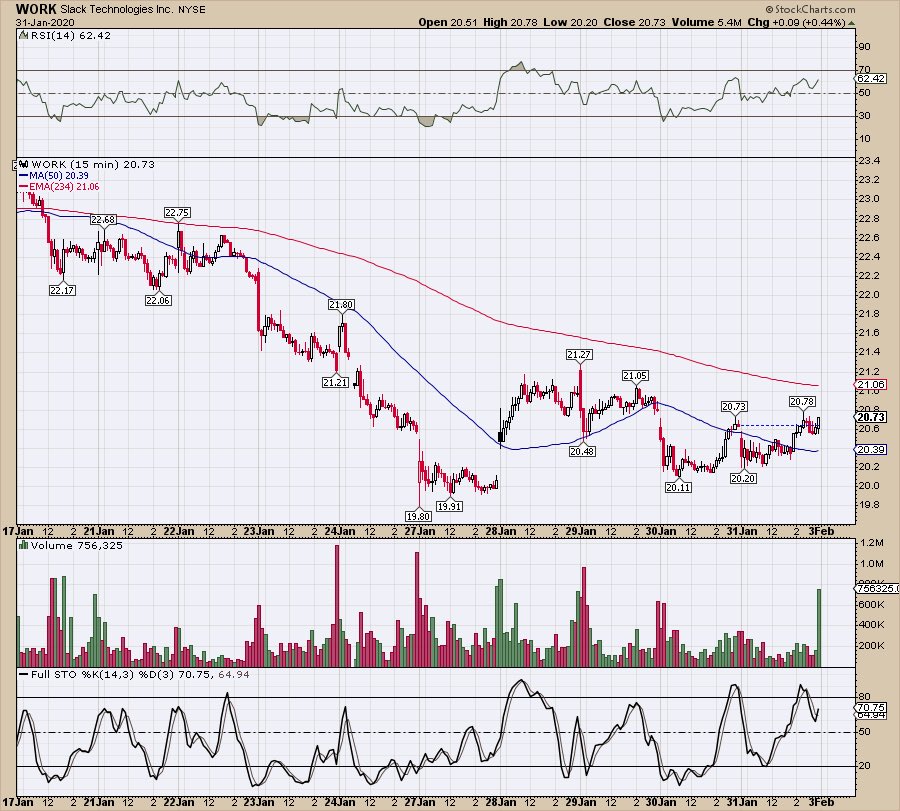Click the 23.4 label on the price axis
This screenshot has height=811, width=900.
pos(868,161)
